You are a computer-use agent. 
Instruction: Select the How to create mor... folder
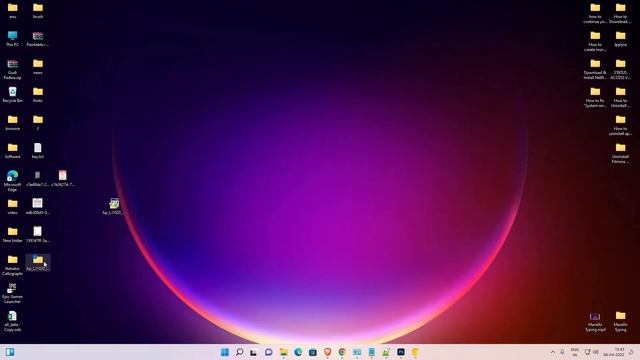coord(595,41)
